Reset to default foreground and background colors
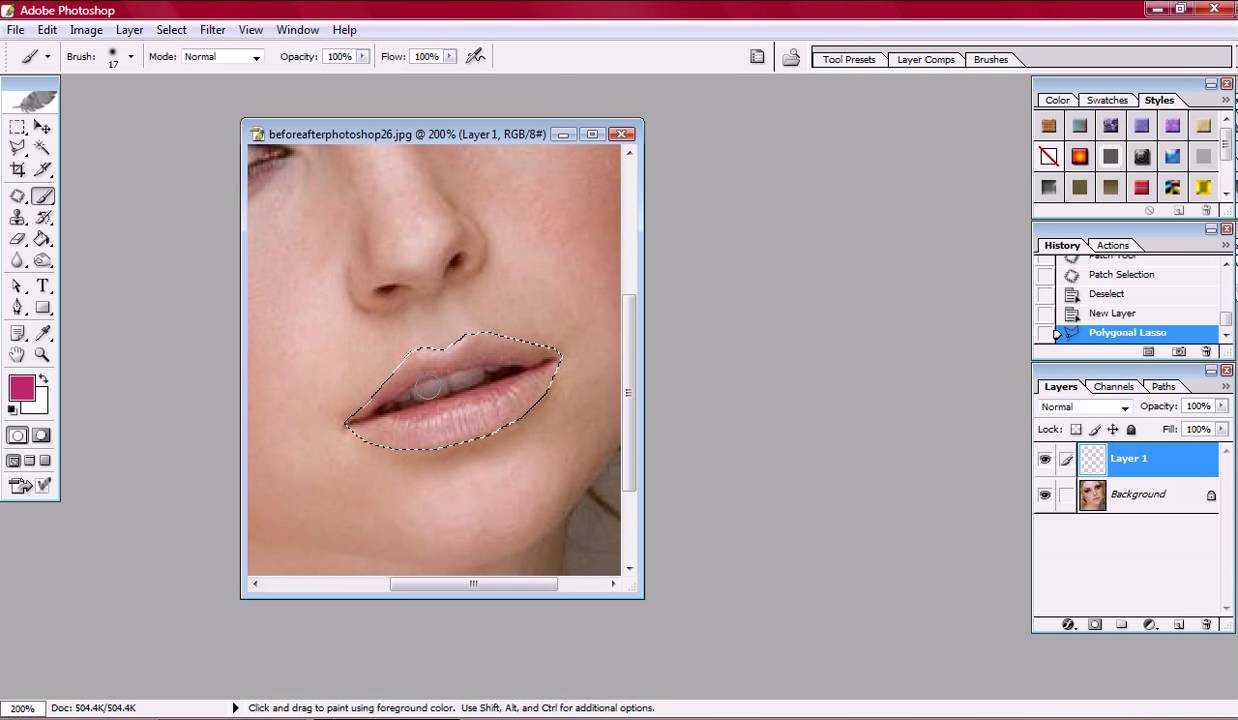This screenshot has height=720, width=1238. pos(12,410)
